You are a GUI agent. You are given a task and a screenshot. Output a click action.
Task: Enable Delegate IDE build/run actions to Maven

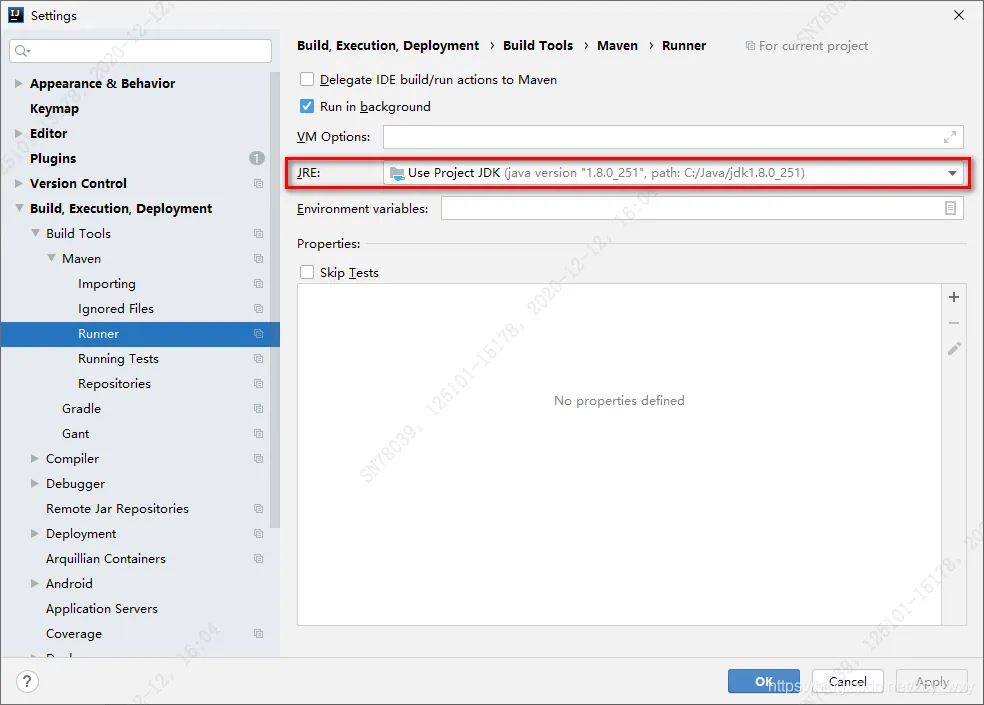tap(307, 79)
